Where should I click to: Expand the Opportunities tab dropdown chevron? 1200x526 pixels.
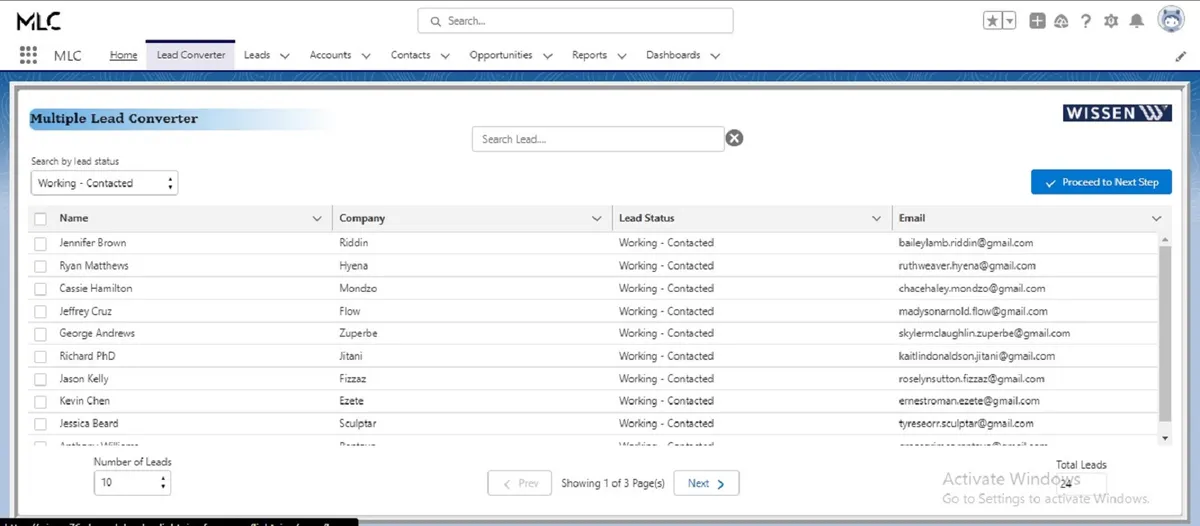tap(547, 56)
